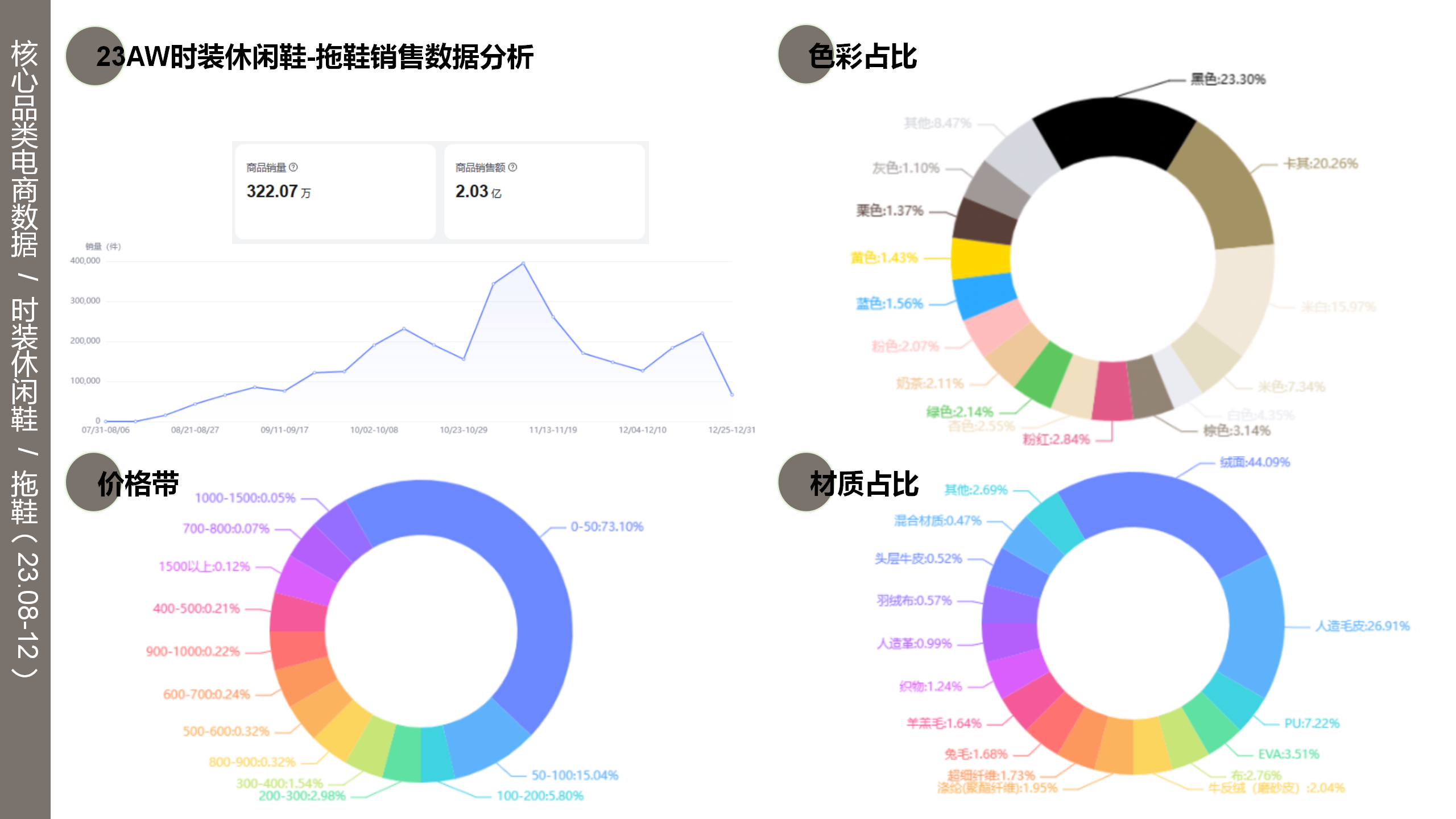Click the 300-400:1.54% price label
This screenshot has width=1456, height=819.
(x=279, y=784)
